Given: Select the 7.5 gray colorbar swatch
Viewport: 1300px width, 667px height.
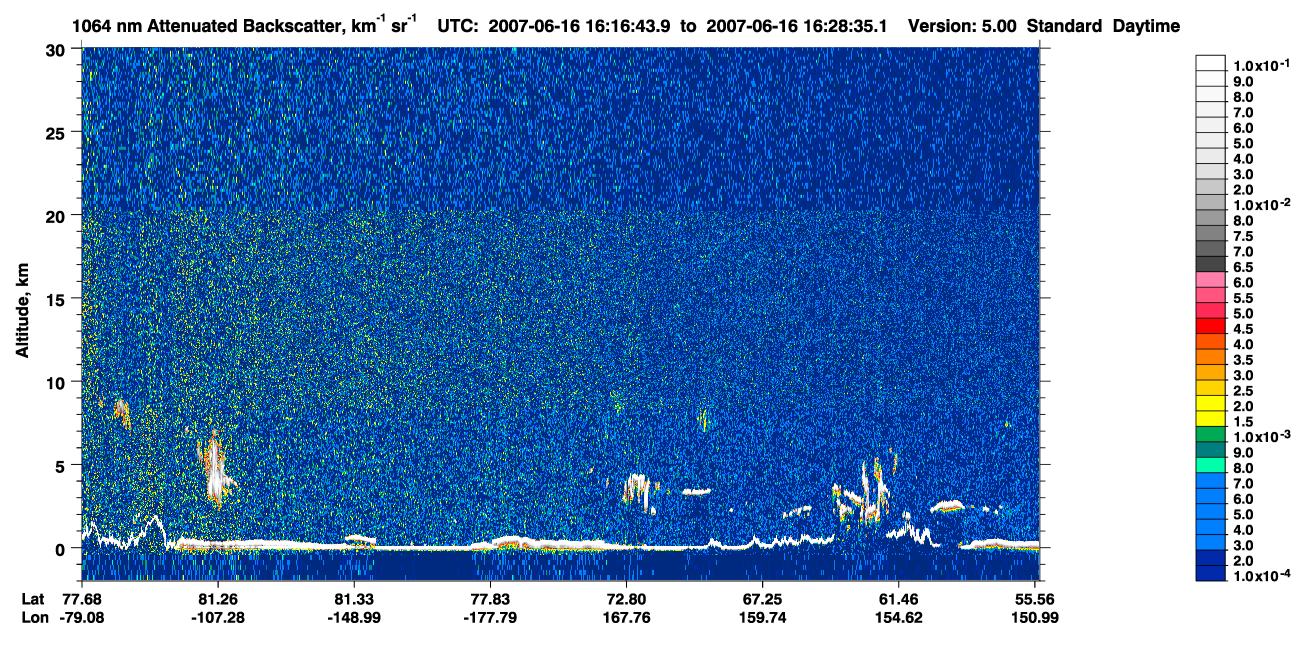Looking at the screenshot, I should (1211, 234).
